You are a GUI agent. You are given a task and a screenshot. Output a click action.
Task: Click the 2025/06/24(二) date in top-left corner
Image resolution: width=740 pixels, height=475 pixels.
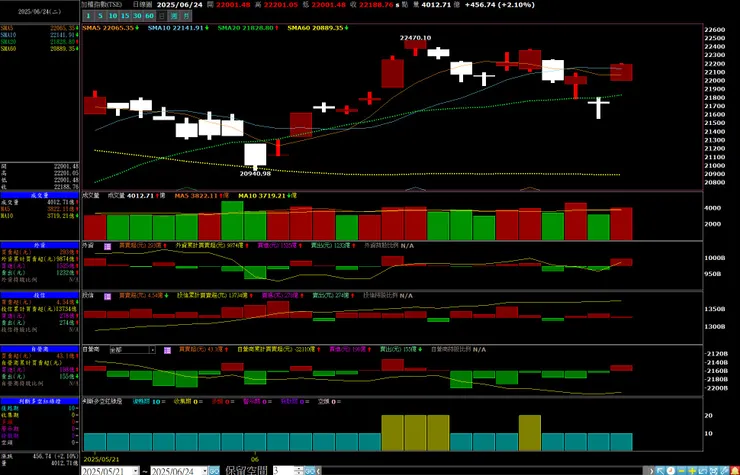pos(40,12)
